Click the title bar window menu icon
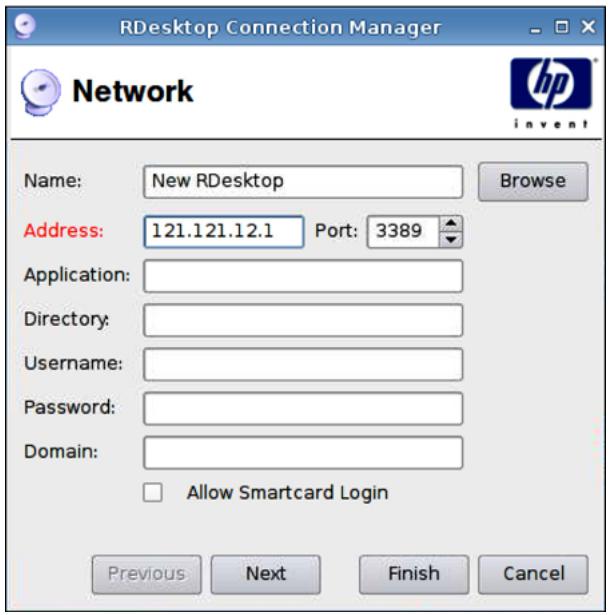The width and height of the screenshot is (609, 615). [x=25, y=26]
